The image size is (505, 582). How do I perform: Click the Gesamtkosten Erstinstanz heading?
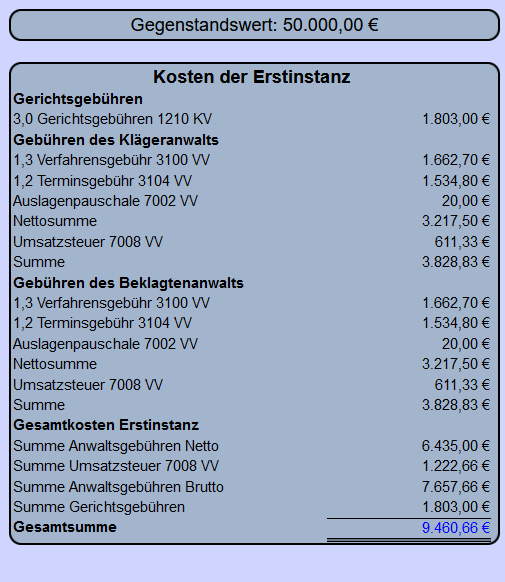(106, 425)
